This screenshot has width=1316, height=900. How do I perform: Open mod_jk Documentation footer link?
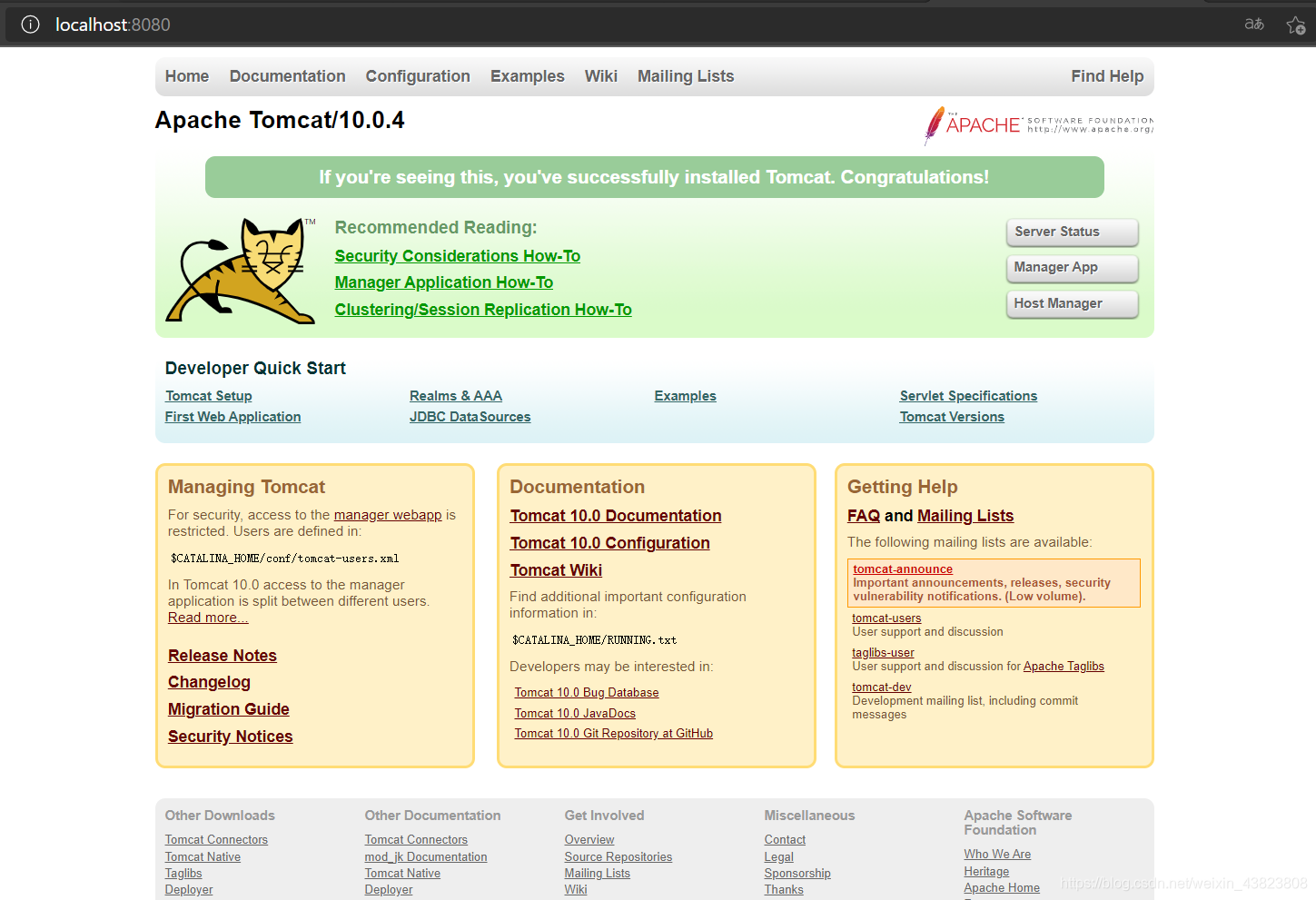tap(426, 857)
